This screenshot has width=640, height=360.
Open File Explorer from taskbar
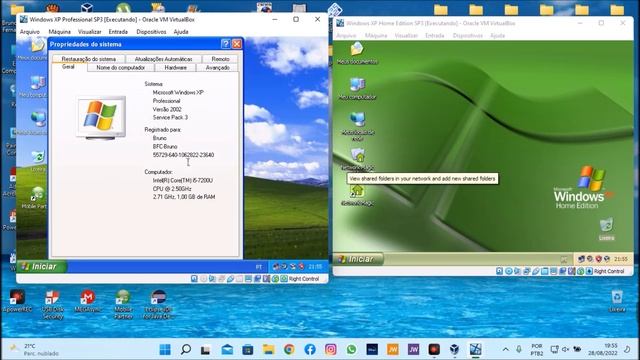[269, 349]
